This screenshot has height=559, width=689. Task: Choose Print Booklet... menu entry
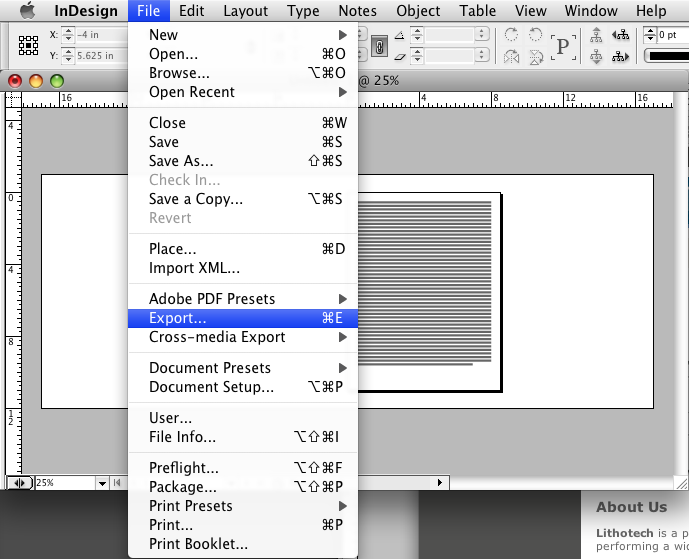click(243, 544)
